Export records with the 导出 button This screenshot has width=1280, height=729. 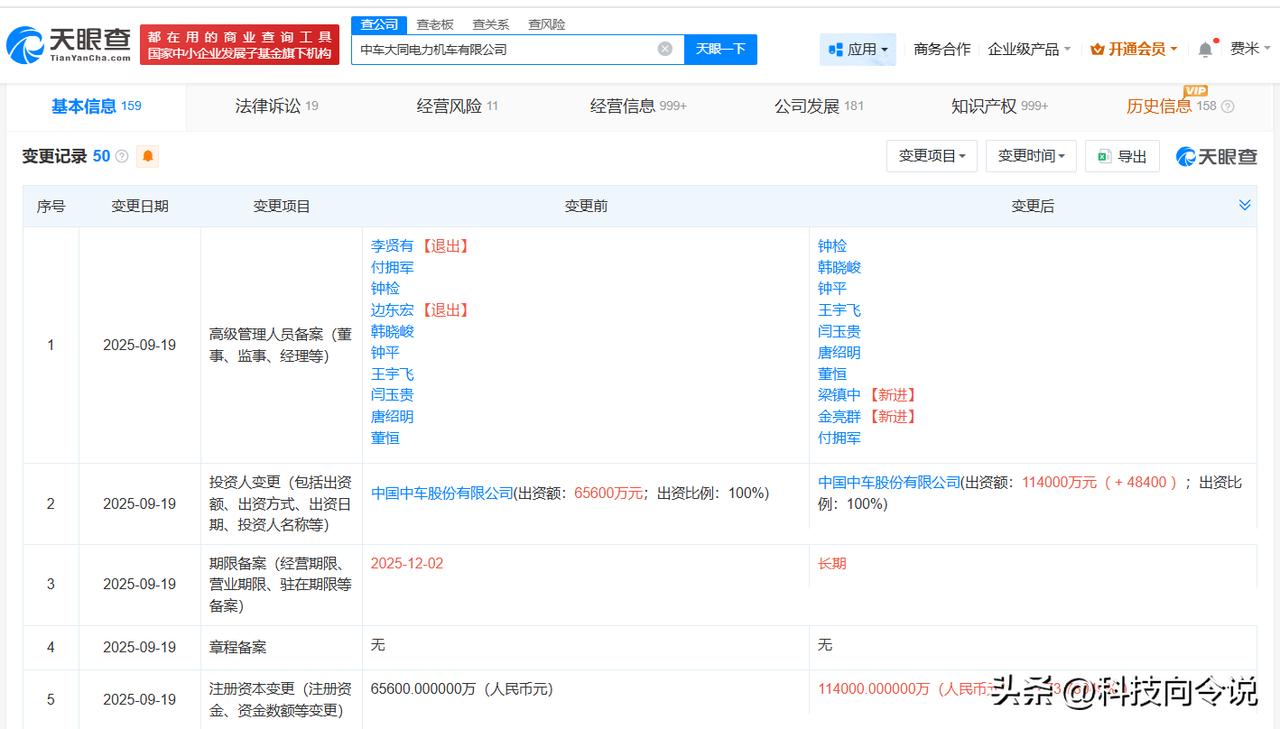tap(1122, 156)
